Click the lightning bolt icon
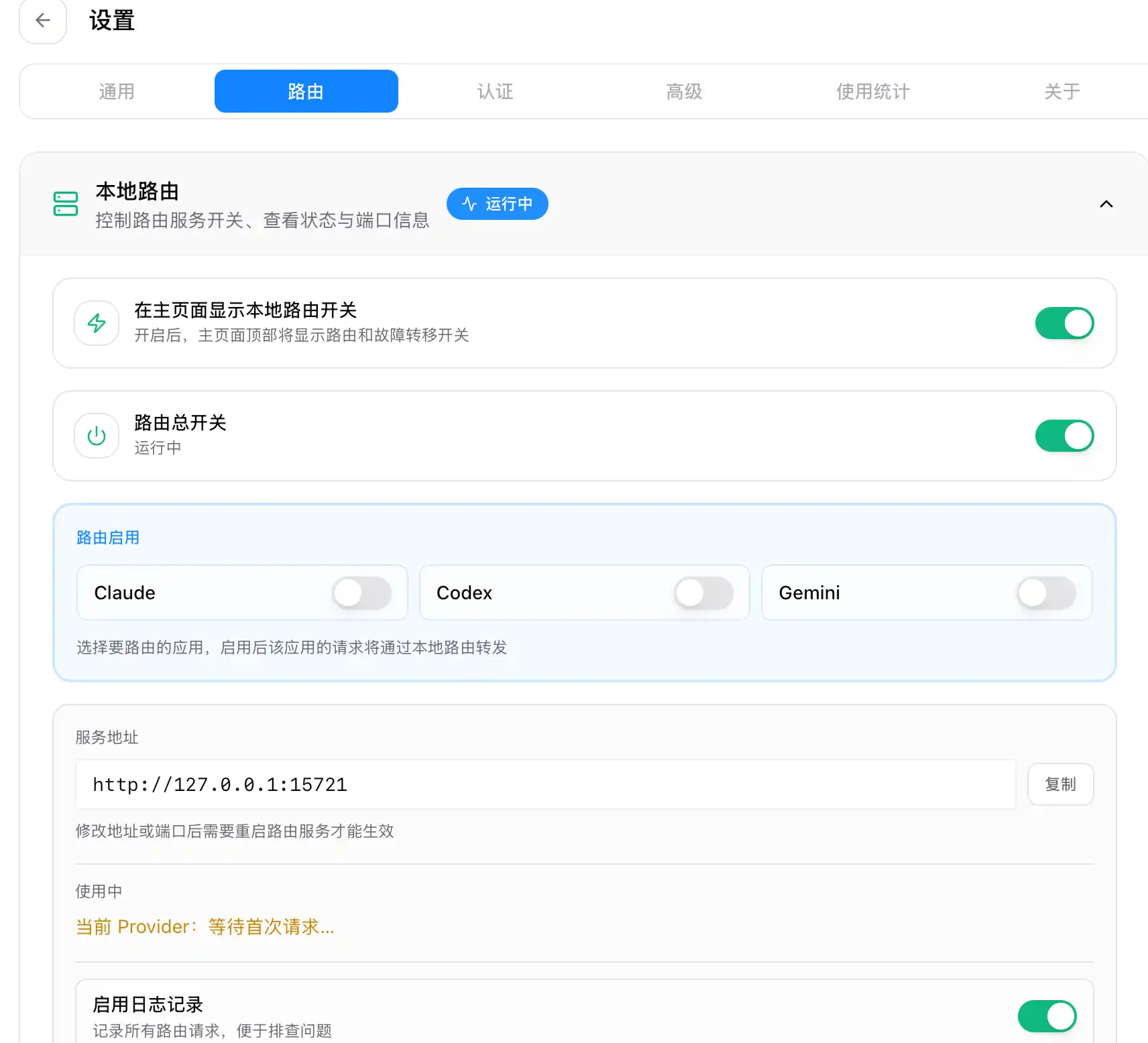The image size is (1148, 1043). click(x=97, y=323)
